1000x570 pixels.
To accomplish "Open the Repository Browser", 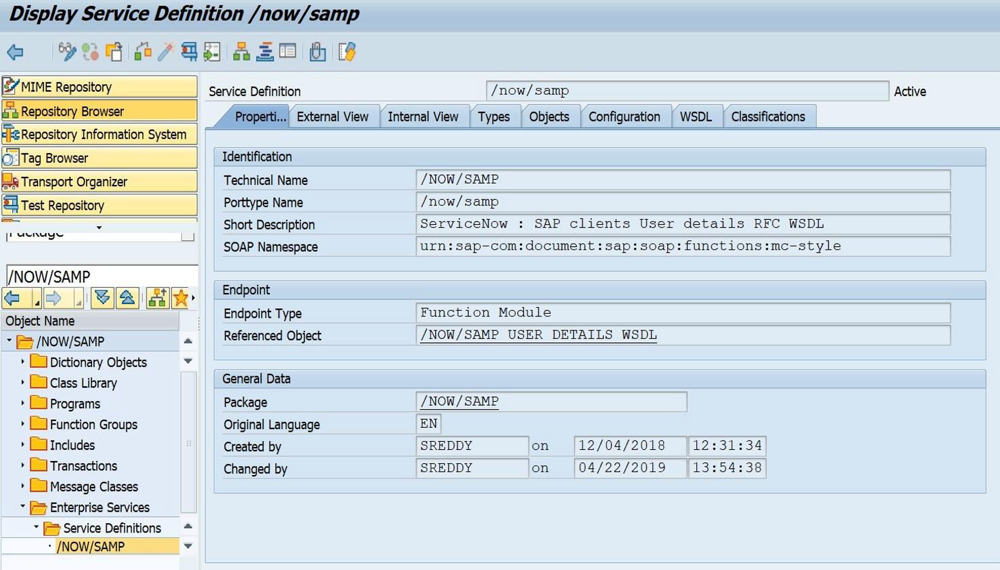I will [x=99, y=111].
